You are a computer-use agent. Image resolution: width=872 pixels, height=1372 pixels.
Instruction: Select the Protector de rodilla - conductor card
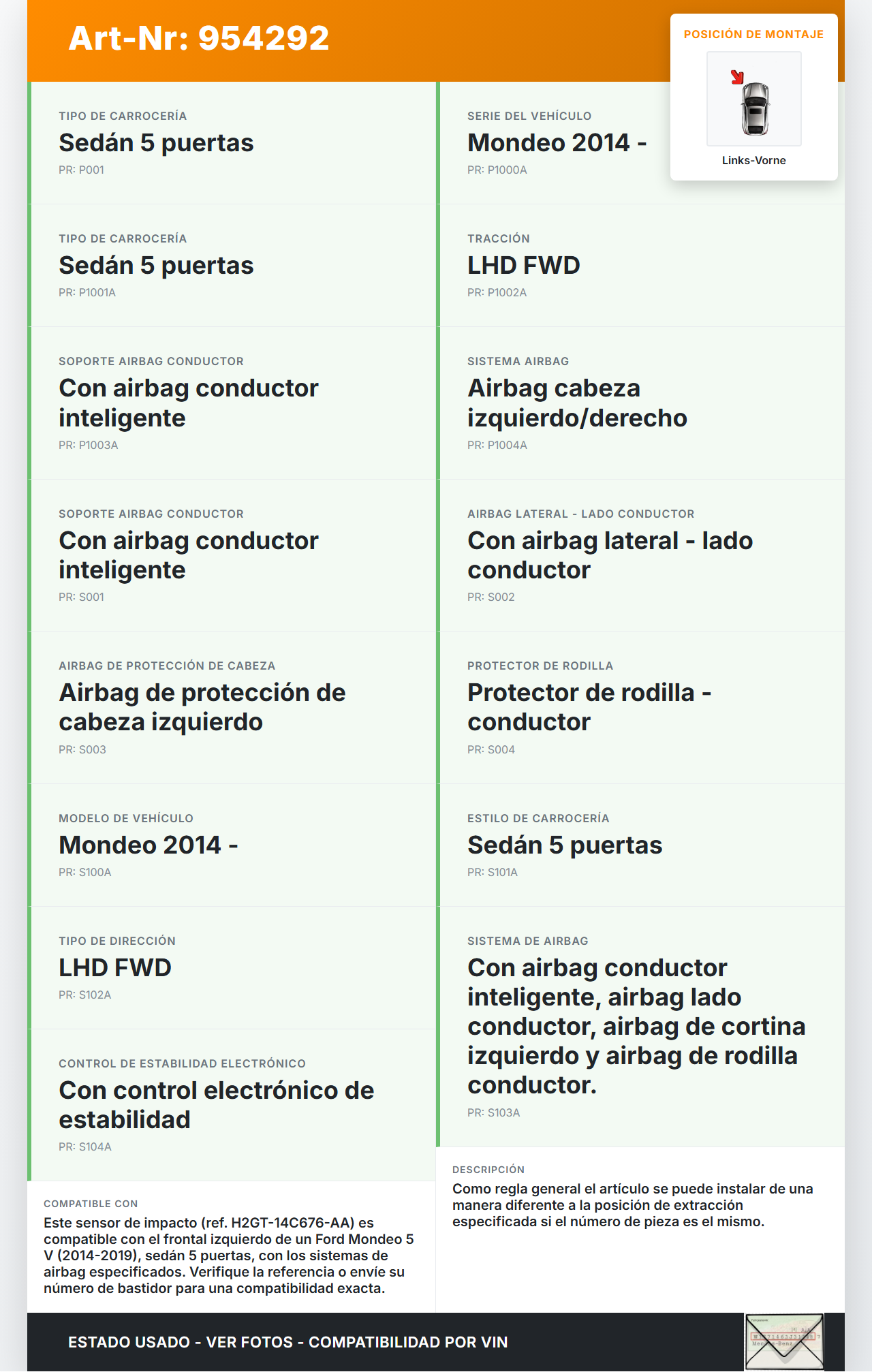click(589, 707)
